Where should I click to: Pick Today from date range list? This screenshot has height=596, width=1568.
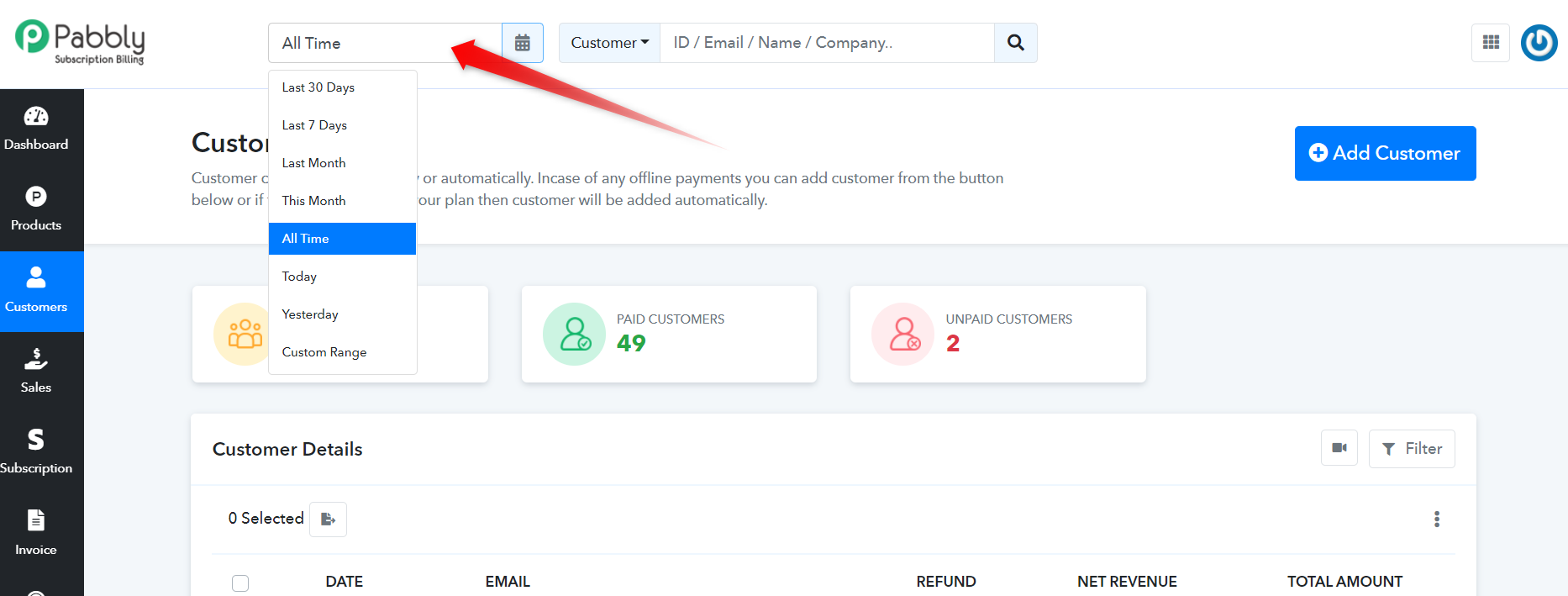click(x=343, y=277)
